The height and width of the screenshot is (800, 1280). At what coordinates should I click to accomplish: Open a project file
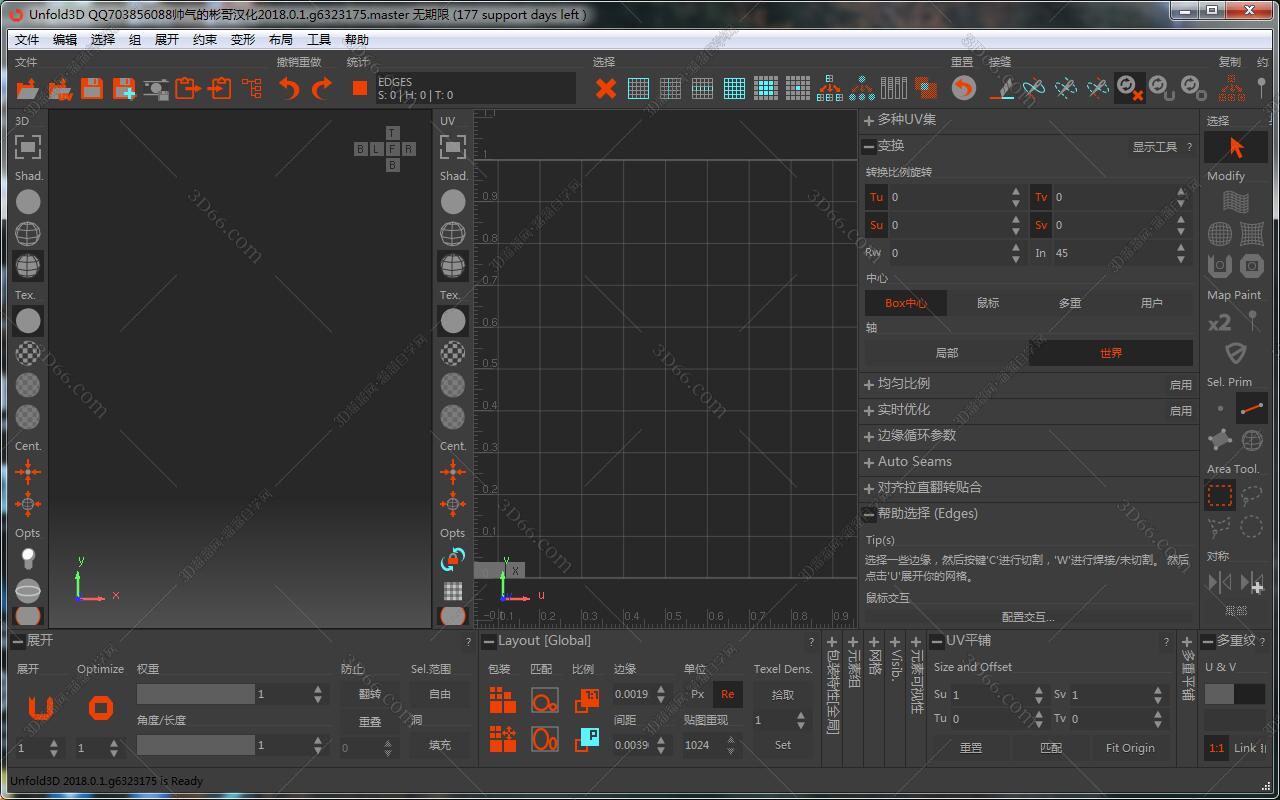(27, 88)
